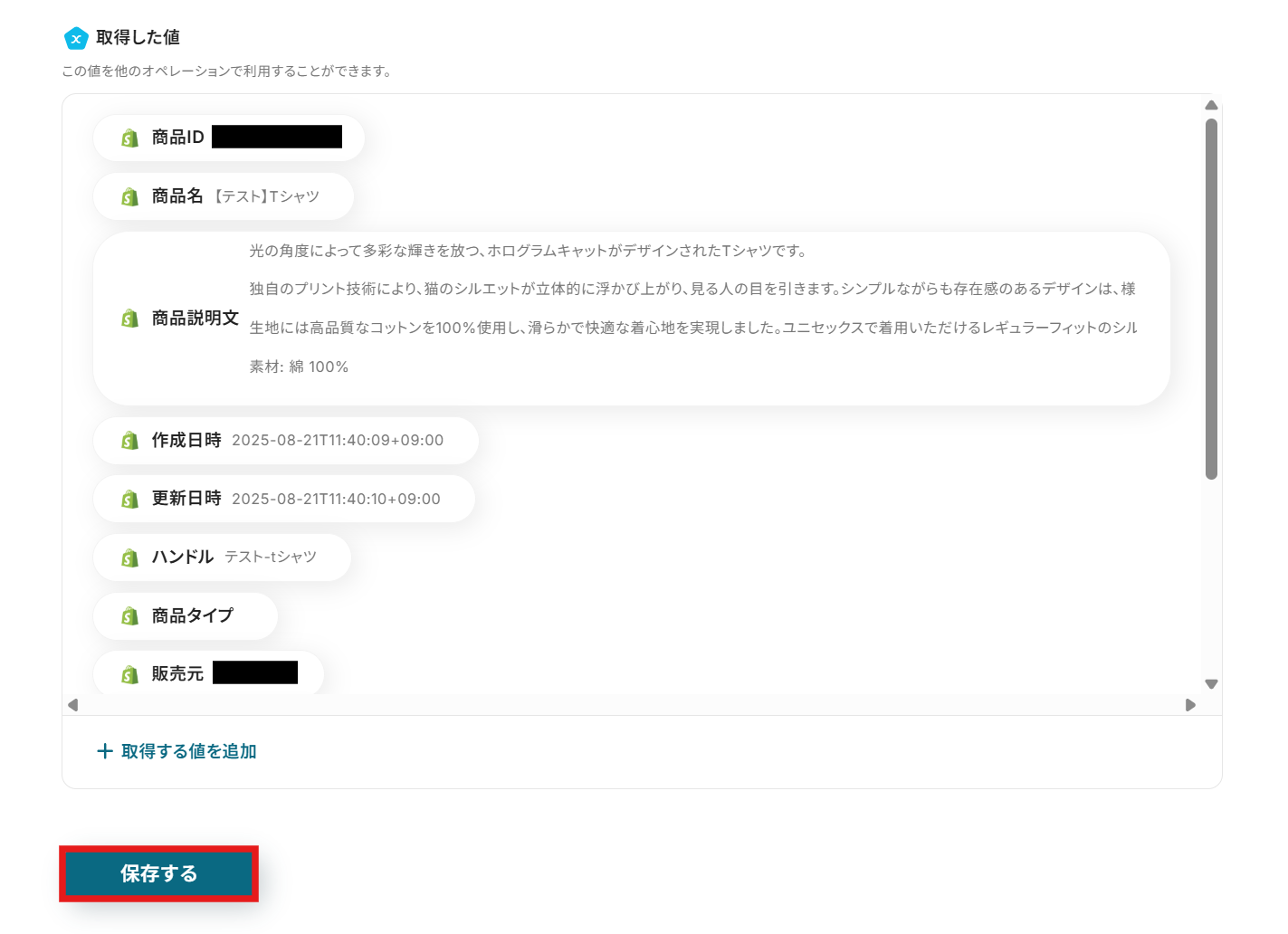Click the Shopify icon beside 商品ID
The image size is (1288, 934).
pyautogui.click(x=130, y=138)
